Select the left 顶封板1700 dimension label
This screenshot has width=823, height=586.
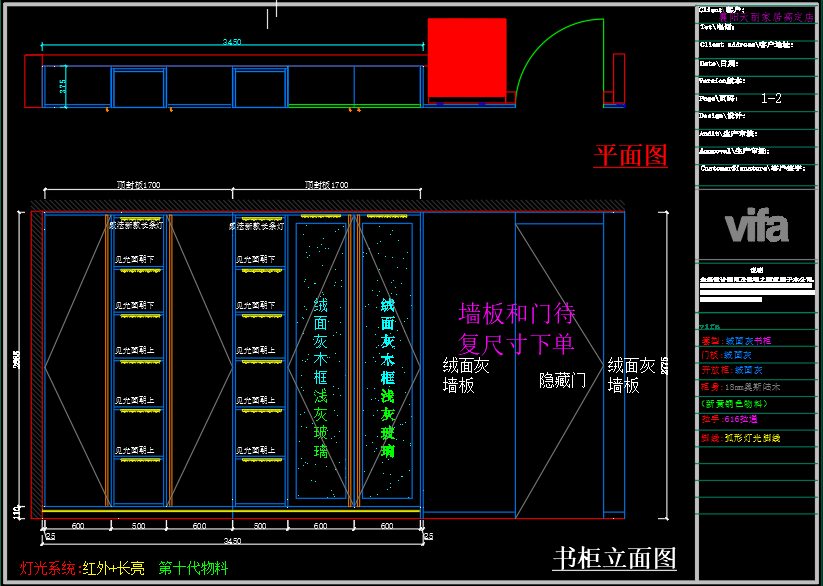pos(138,185)
